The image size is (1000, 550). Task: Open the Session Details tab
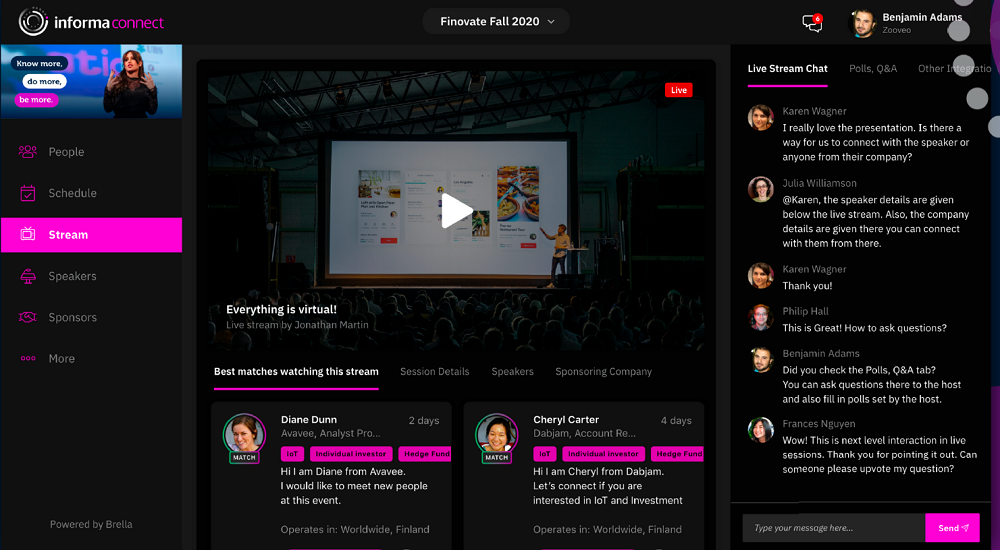click(x=434, y=372)
